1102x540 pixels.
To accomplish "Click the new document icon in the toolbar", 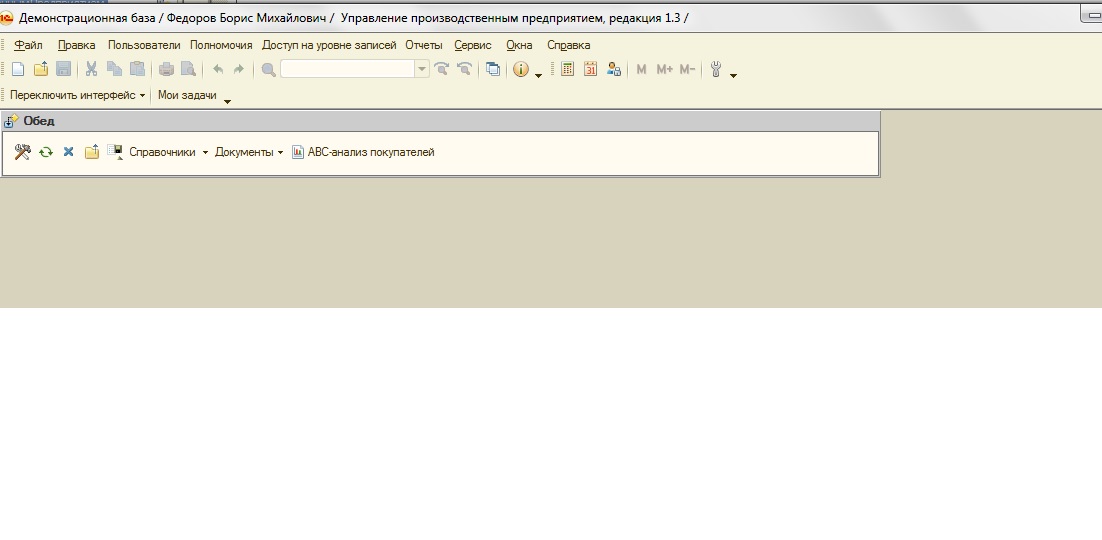I will pos(18,69).
